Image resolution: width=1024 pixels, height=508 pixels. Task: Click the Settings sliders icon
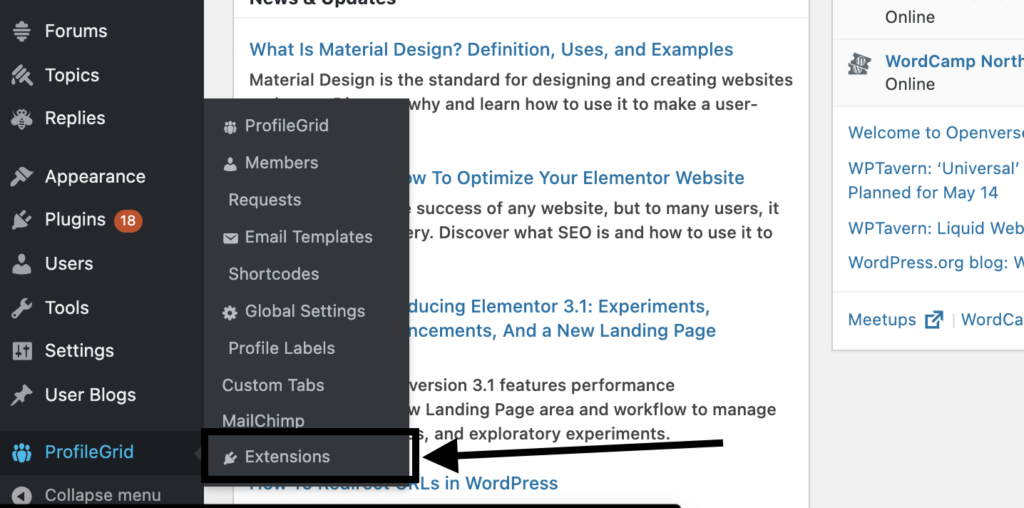[x=22, y=351]
